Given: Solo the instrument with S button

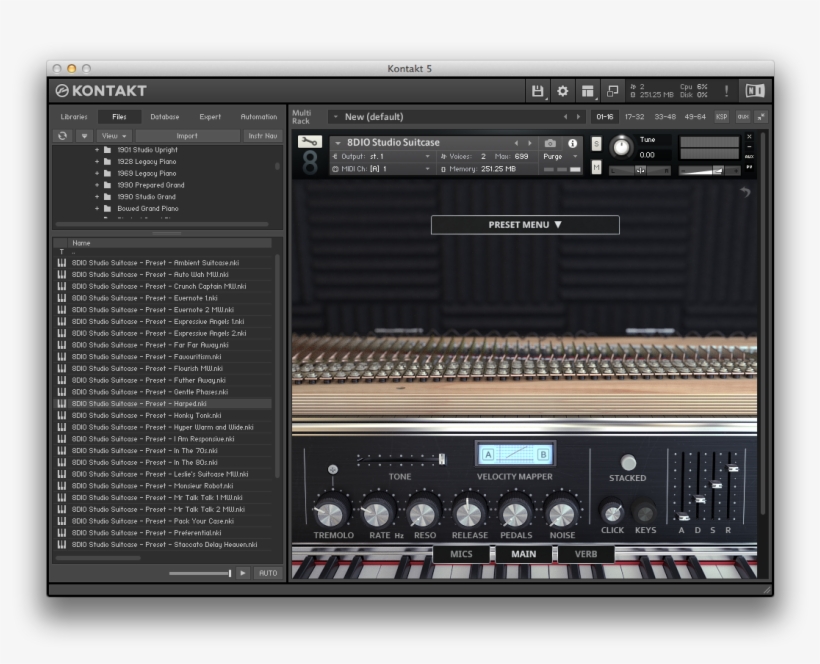Looking at the screenshot, I should tap(596, 143).
